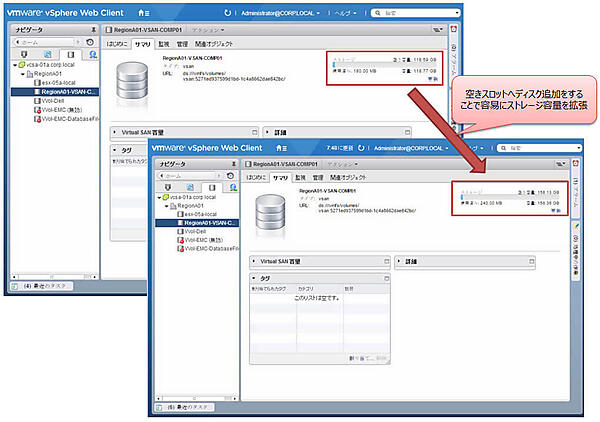The height and width of the screenshot is (422, 600).
Task: Open red alarms sidebar icon, front window
Action: pyautogui.click(x=575, y=163)
